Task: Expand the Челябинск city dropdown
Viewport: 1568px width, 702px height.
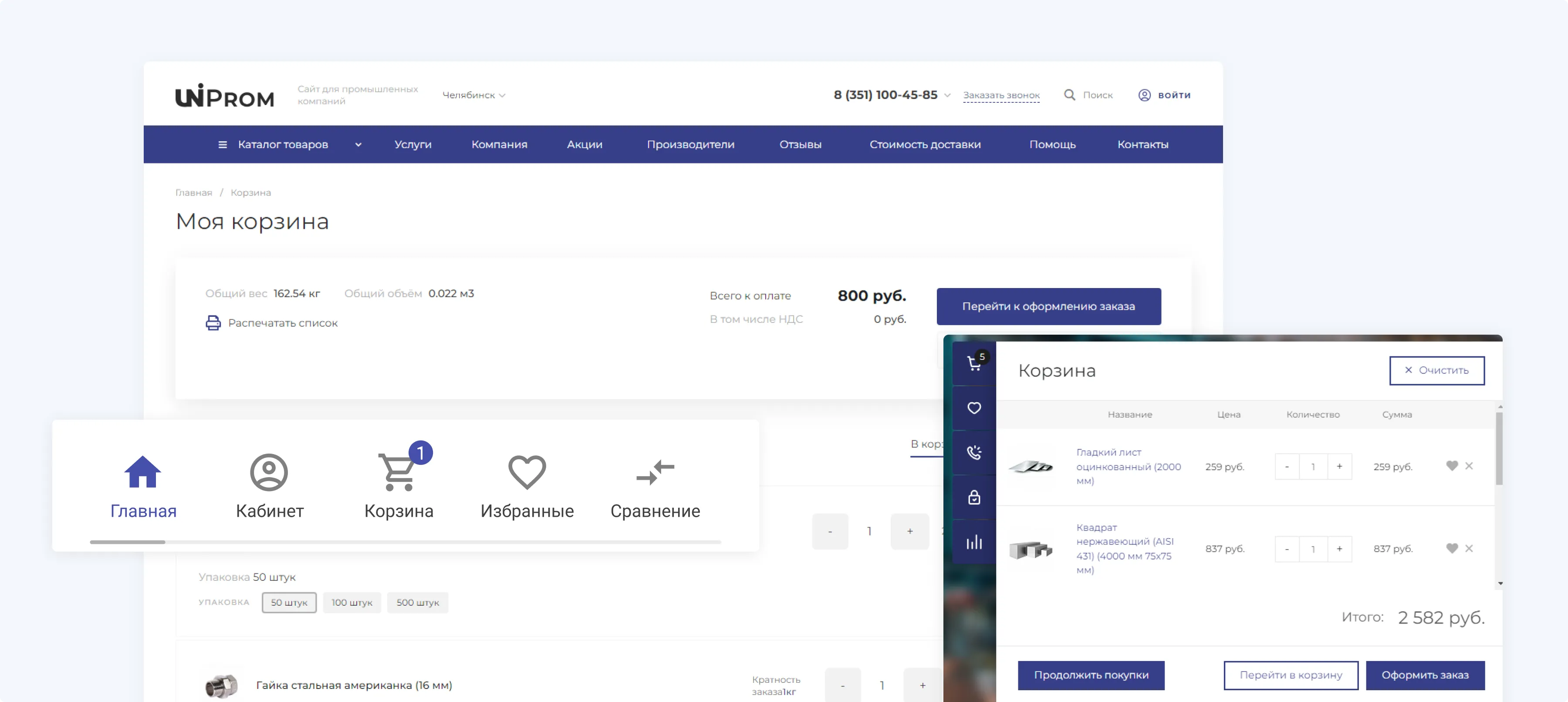Action: [473, 95]
